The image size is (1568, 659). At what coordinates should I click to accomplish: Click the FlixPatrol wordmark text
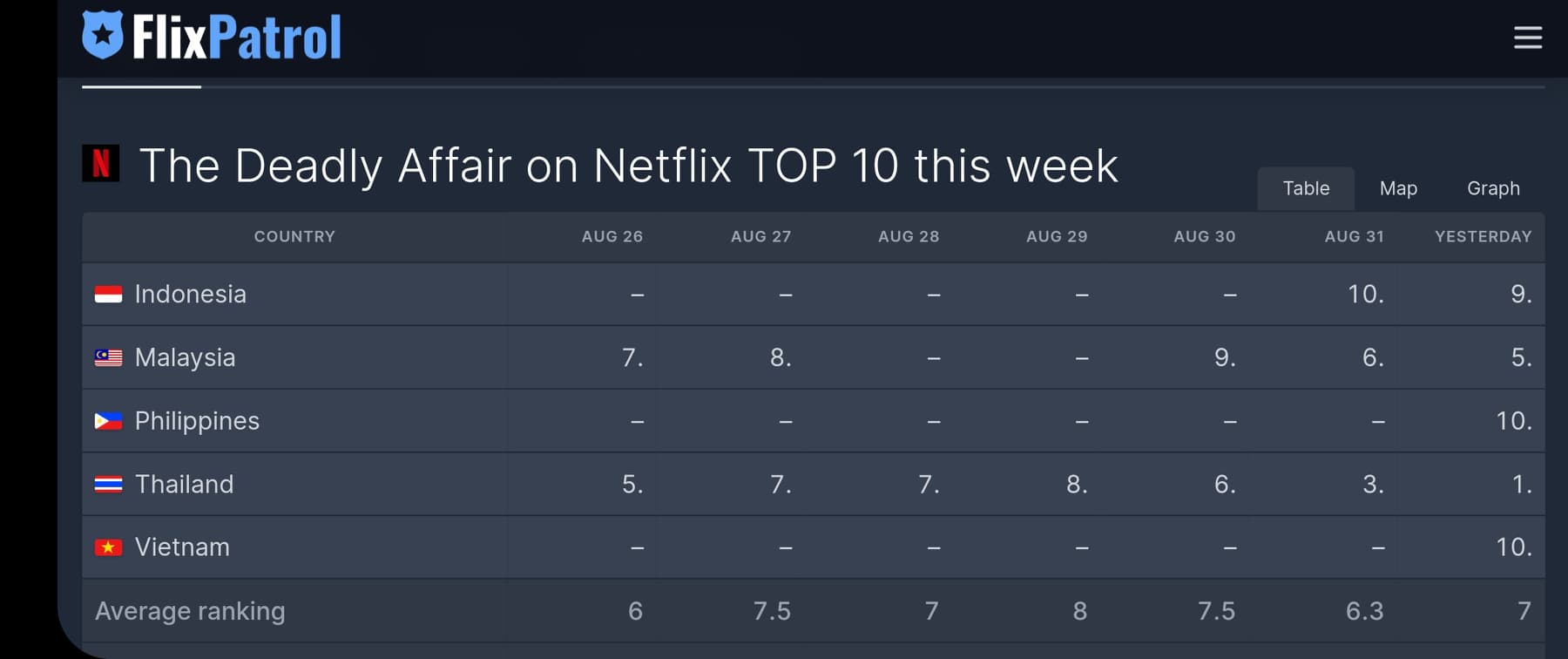(237, 37)
